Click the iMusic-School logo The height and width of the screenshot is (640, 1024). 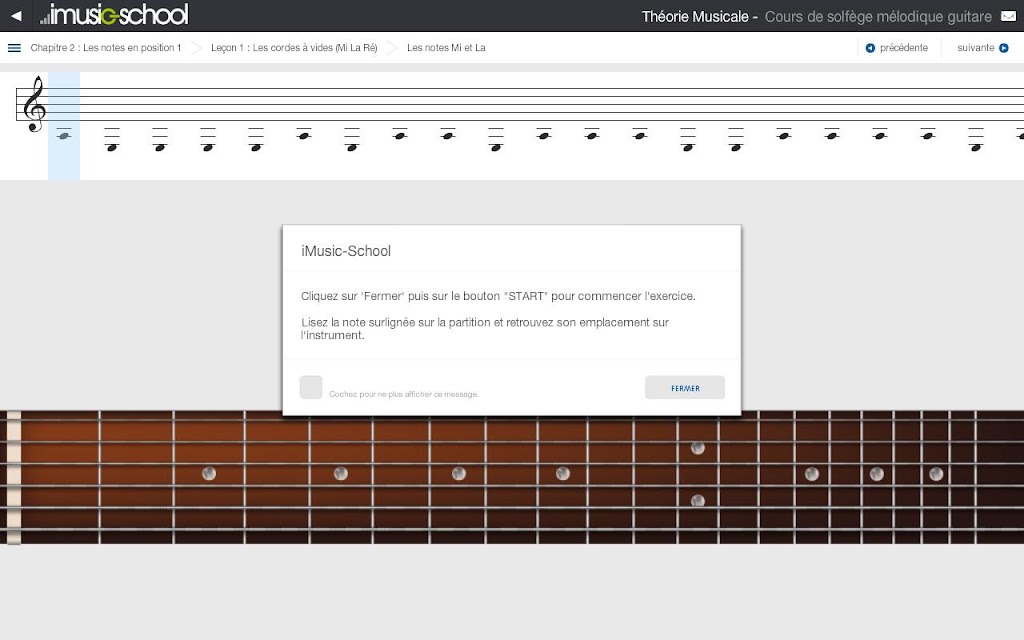coord(114,15)
